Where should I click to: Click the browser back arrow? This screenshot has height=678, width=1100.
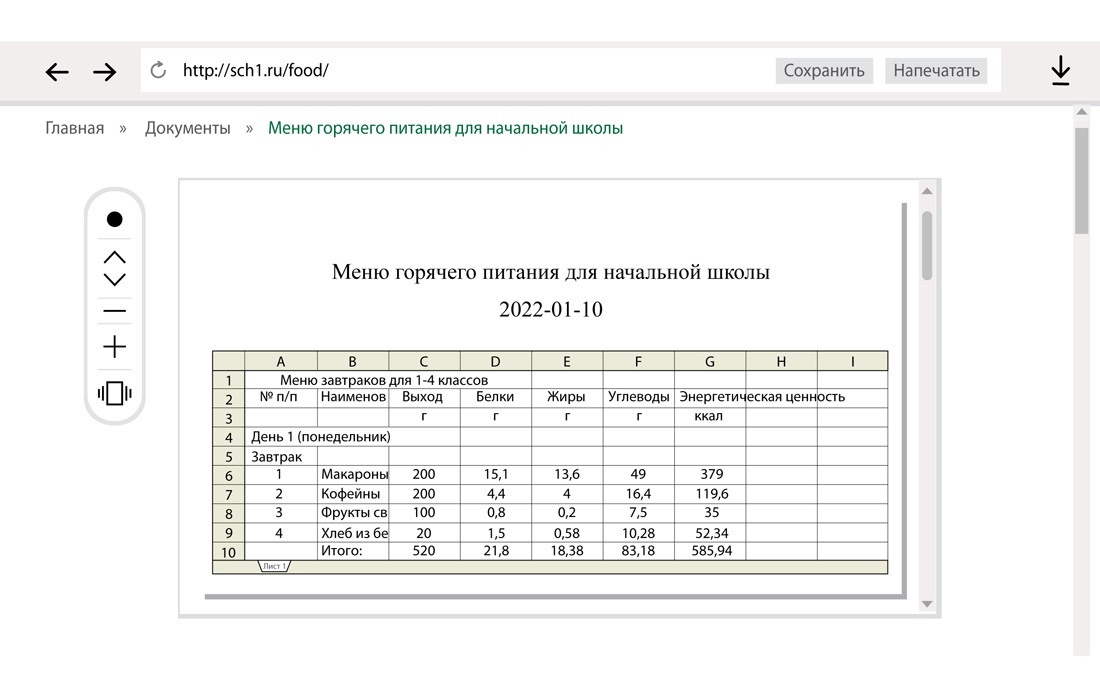coord(57,71)
